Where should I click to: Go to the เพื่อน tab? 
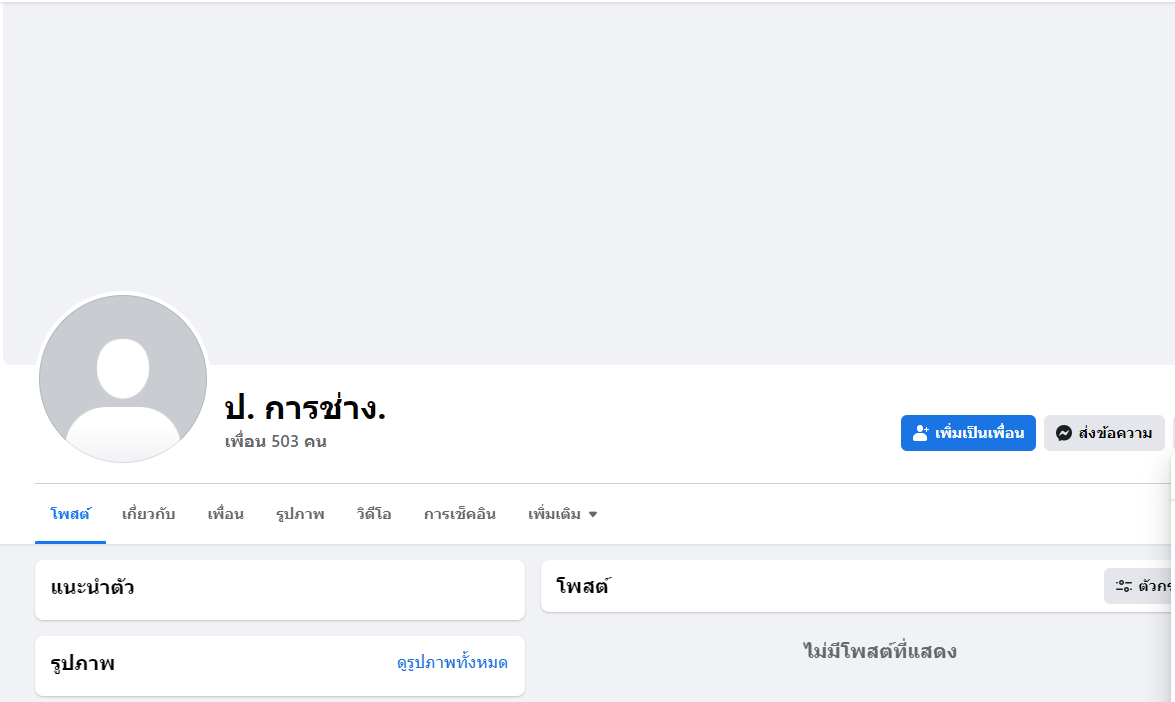(x=226, y=514)
